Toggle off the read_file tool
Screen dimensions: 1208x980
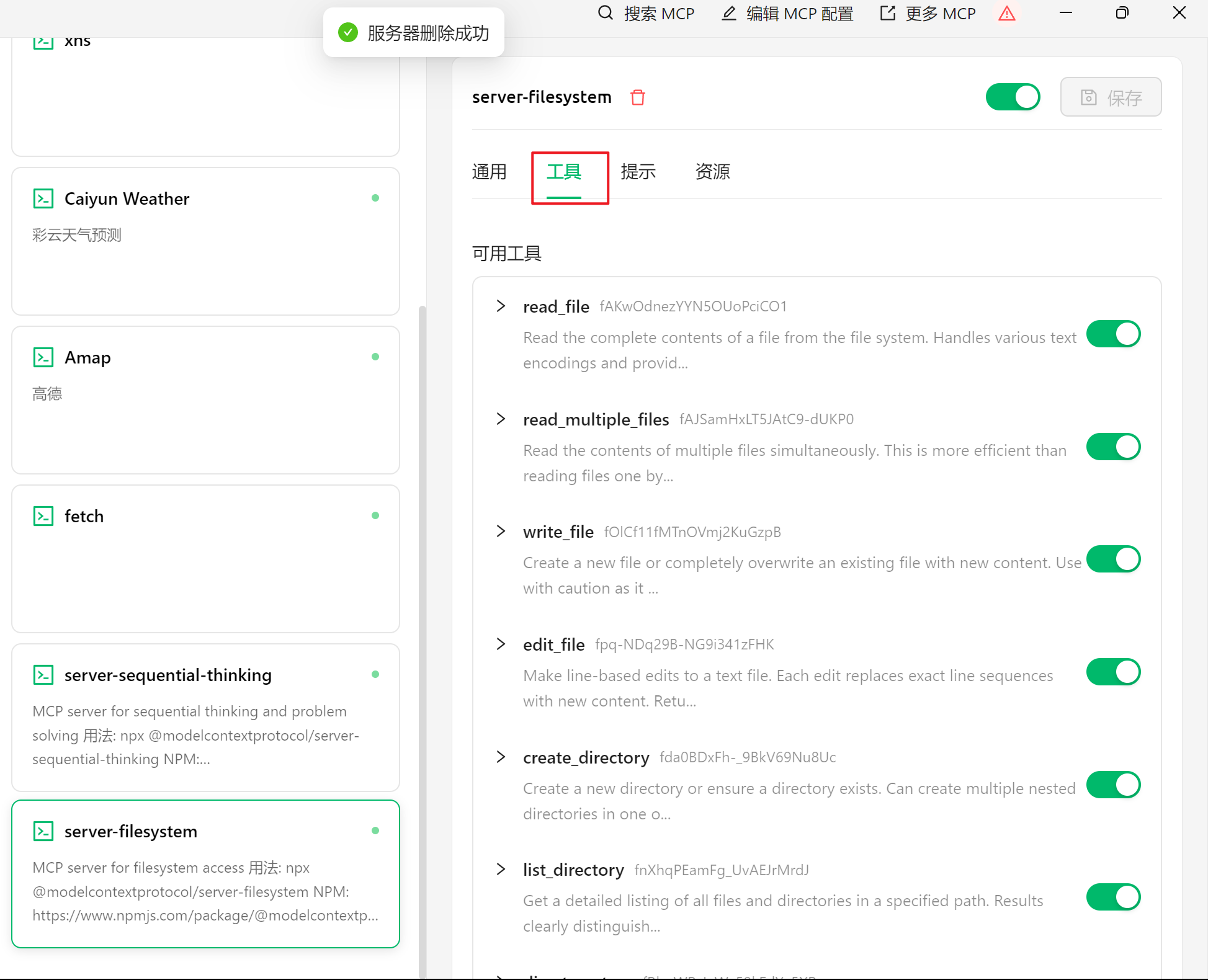[x=1113, y=334]
